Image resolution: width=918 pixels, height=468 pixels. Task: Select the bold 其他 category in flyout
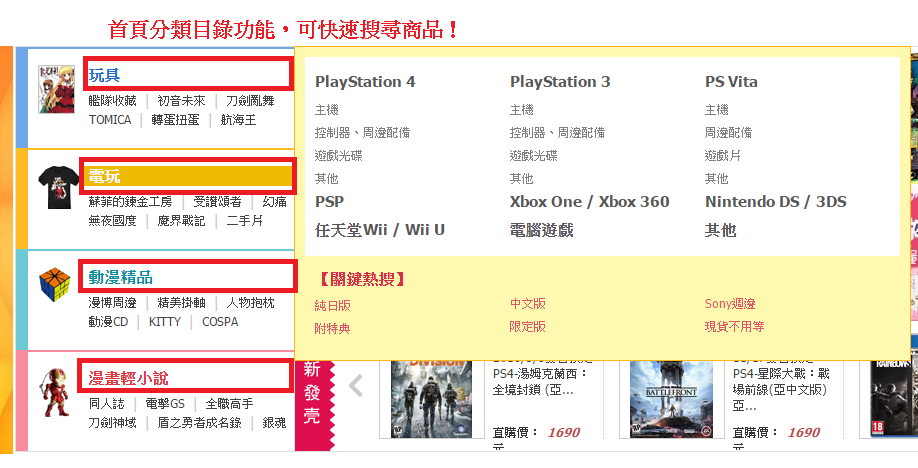(x=721, y=230)
